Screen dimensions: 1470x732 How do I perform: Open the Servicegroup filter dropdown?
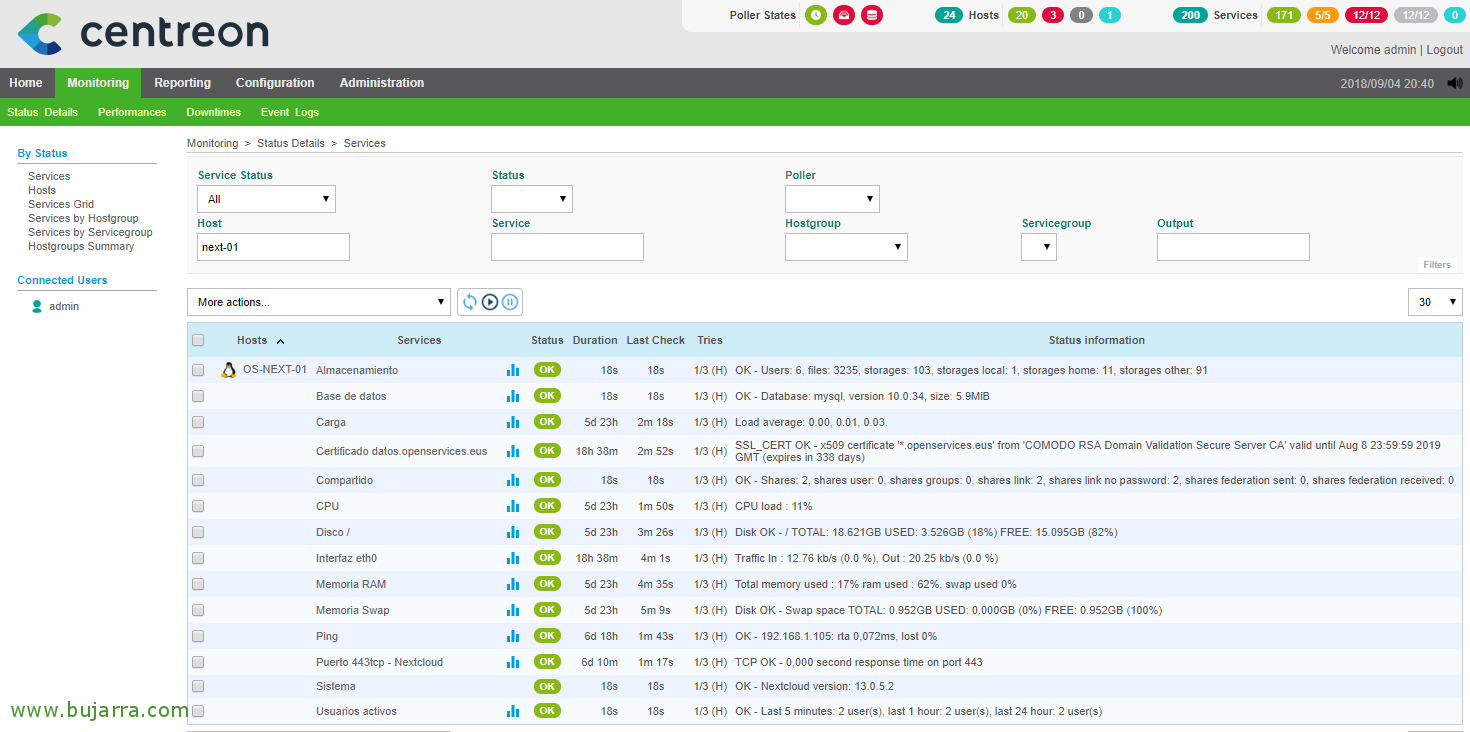pyautogui.click(x=1039, y=247)
